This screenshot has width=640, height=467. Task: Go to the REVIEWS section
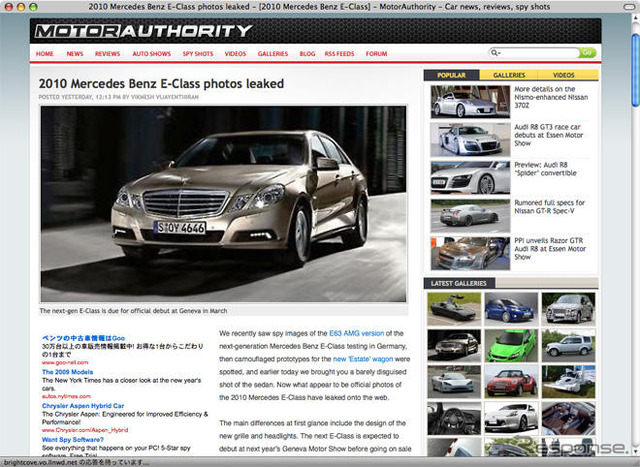(107, 53)
